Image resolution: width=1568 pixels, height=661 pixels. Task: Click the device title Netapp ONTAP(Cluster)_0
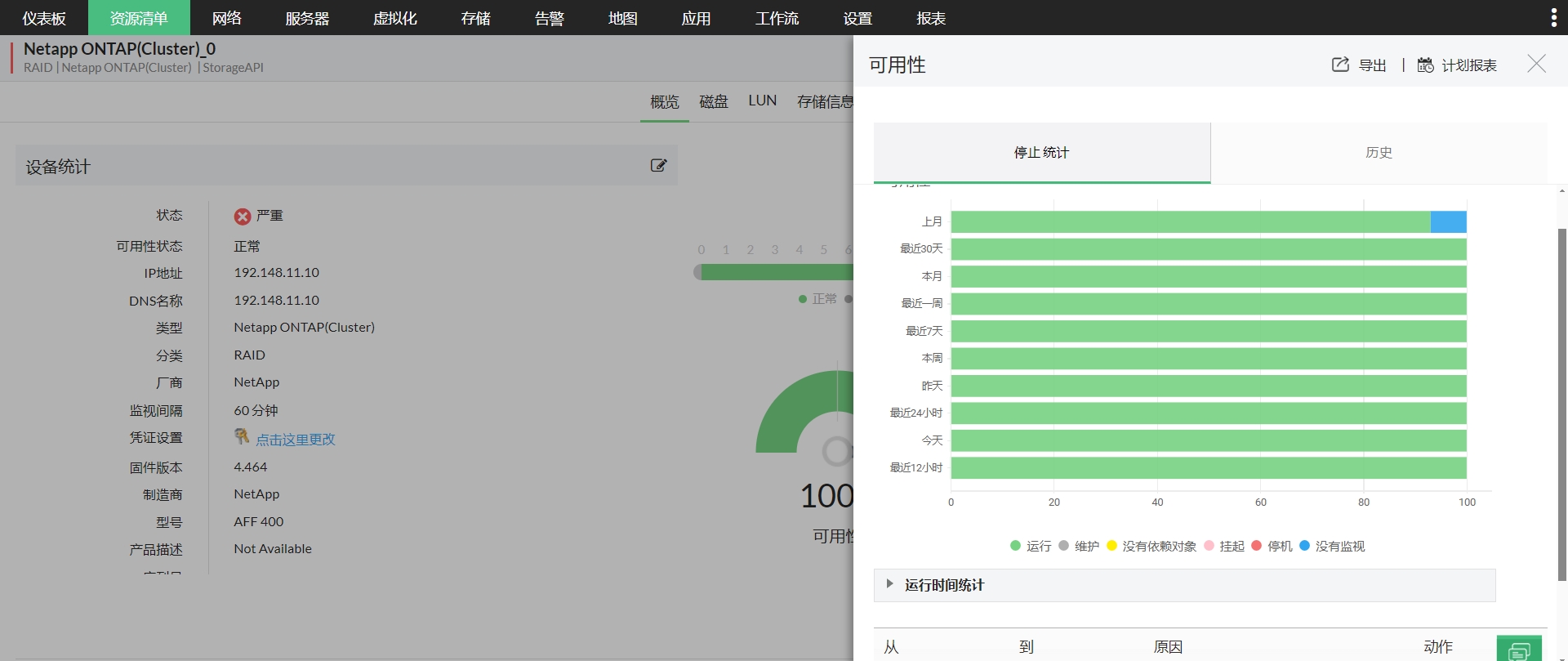(x=120, y=49)
